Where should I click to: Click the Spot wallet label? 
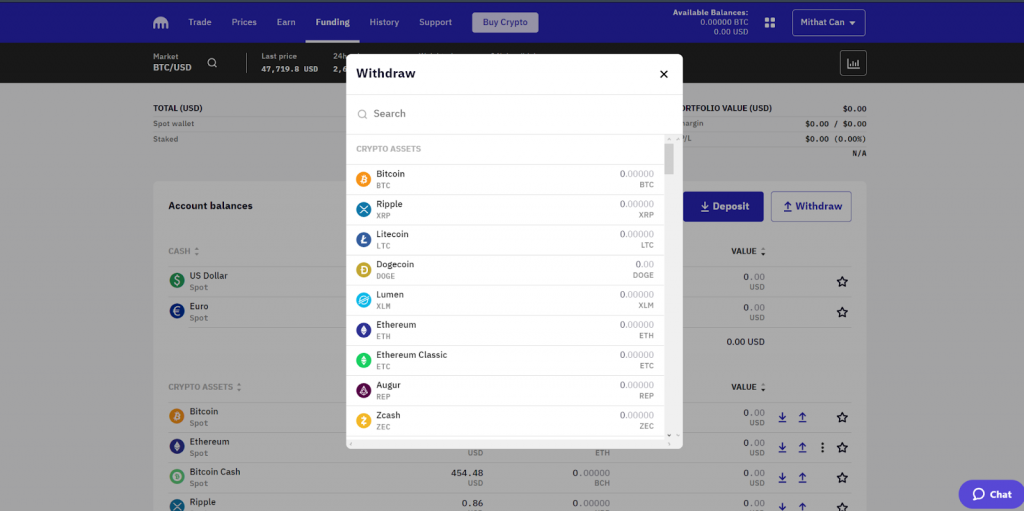click(x=174, y=124)
